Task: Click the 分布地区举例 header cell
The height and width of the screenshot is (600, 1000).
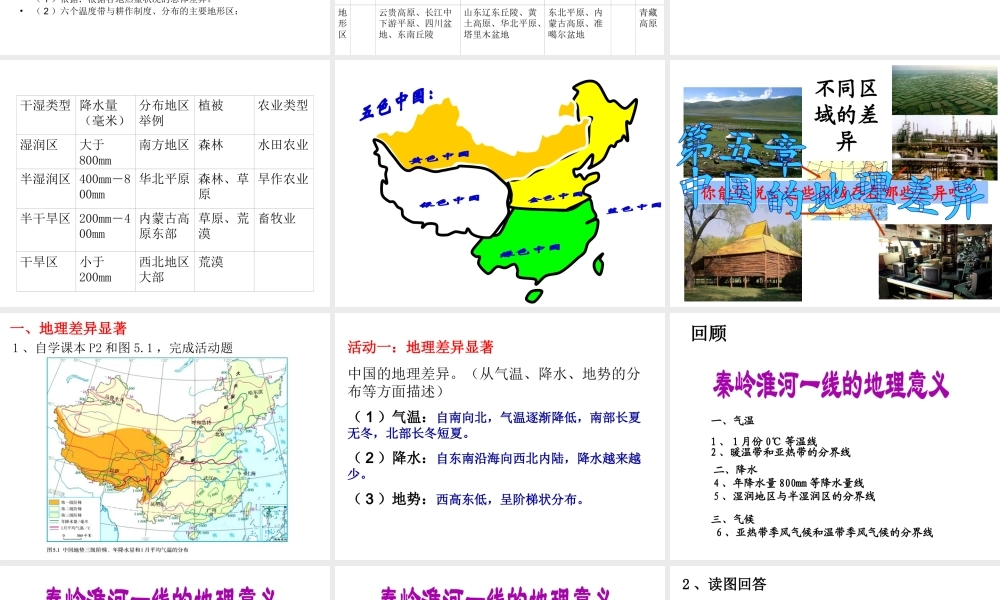Action: click(165, 114)
